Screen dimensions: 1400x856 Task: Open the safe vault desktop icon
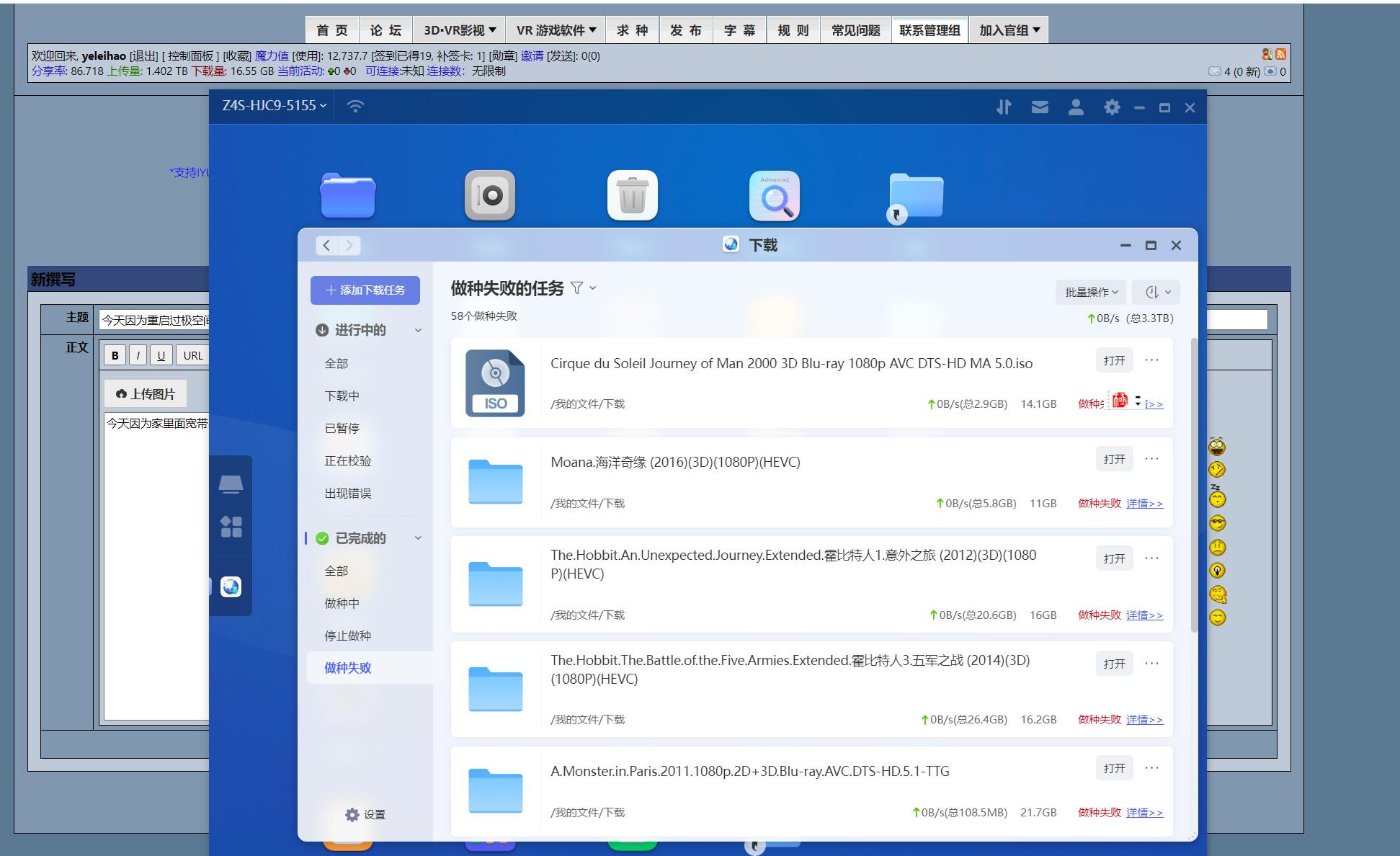pos(490,195)
